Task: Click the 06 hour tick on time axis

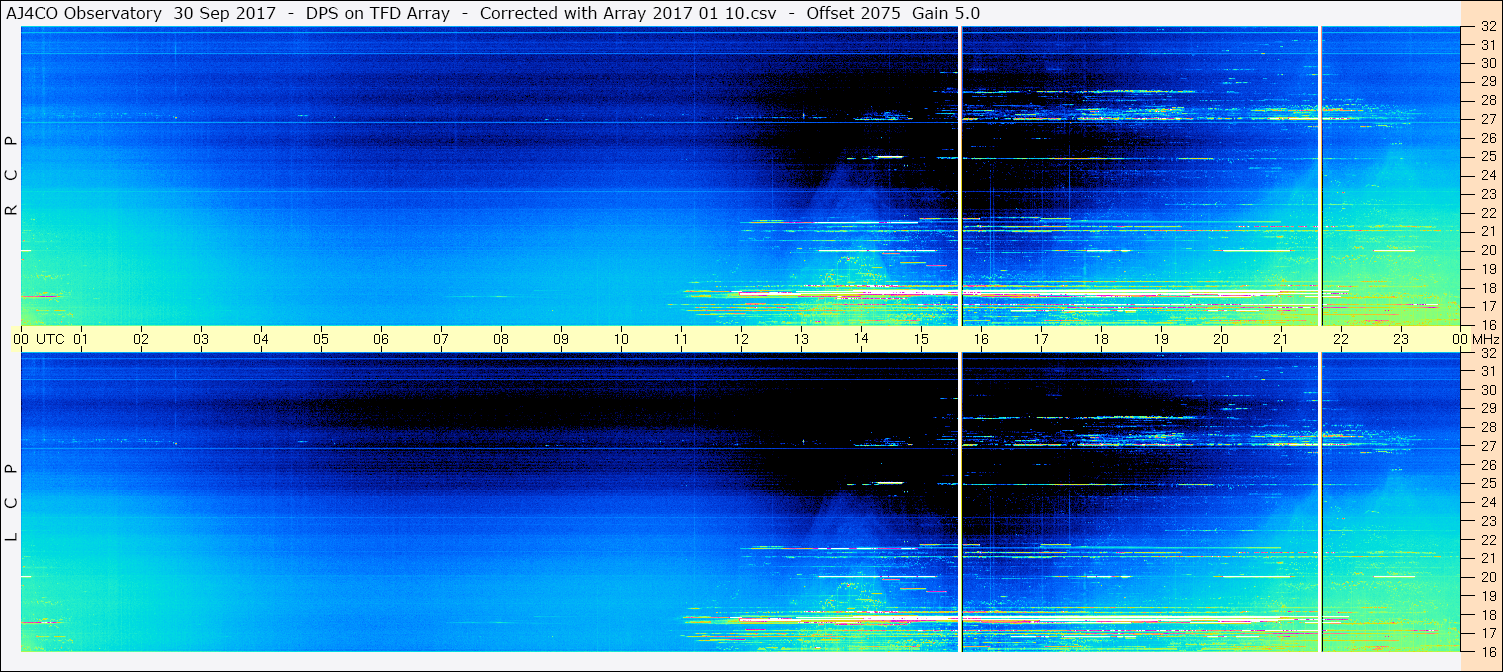Action: click(x=381, y=339)
